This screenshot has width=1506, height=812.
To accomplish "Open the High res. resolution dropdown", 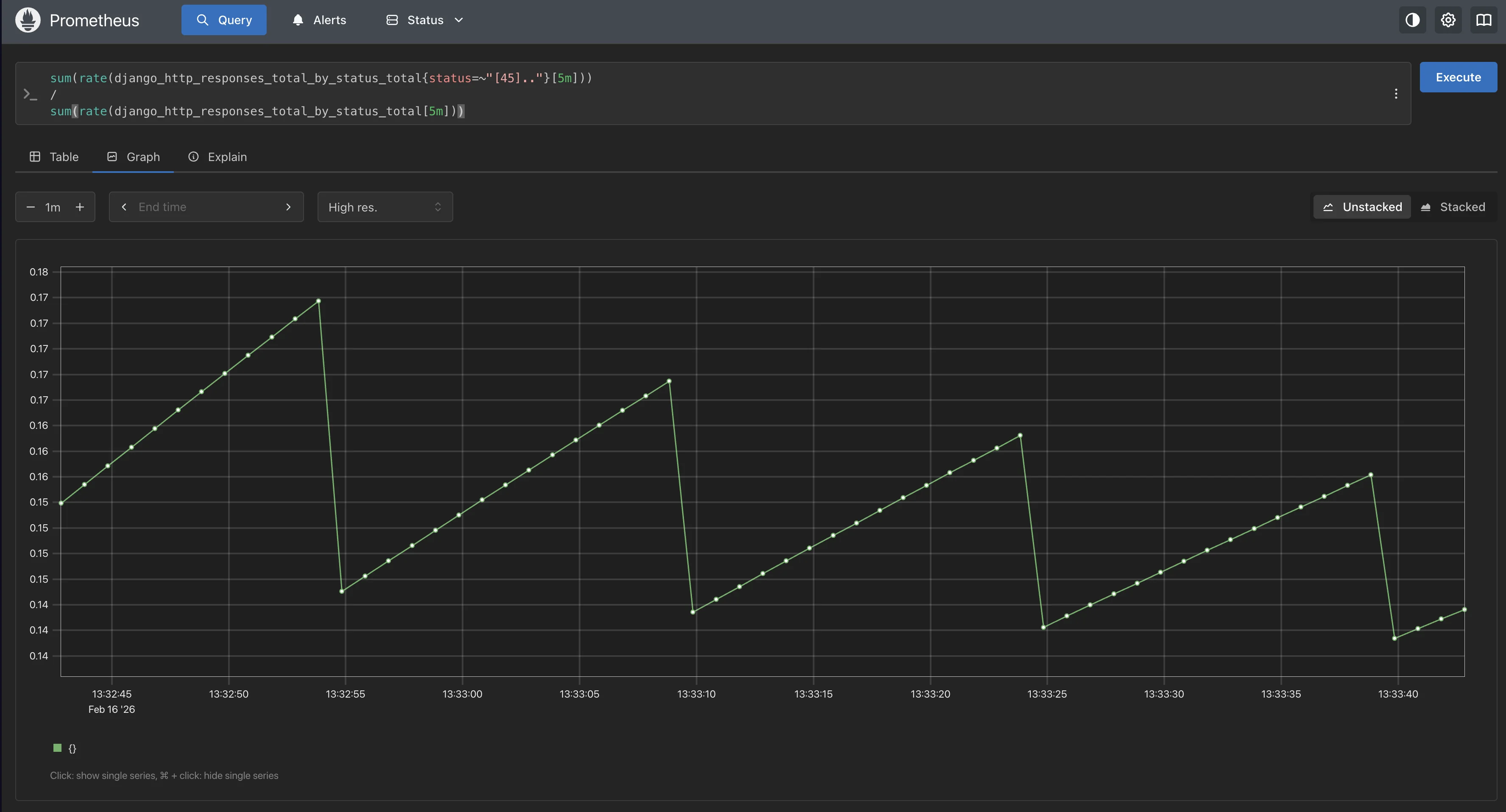I will coord(385,207).
